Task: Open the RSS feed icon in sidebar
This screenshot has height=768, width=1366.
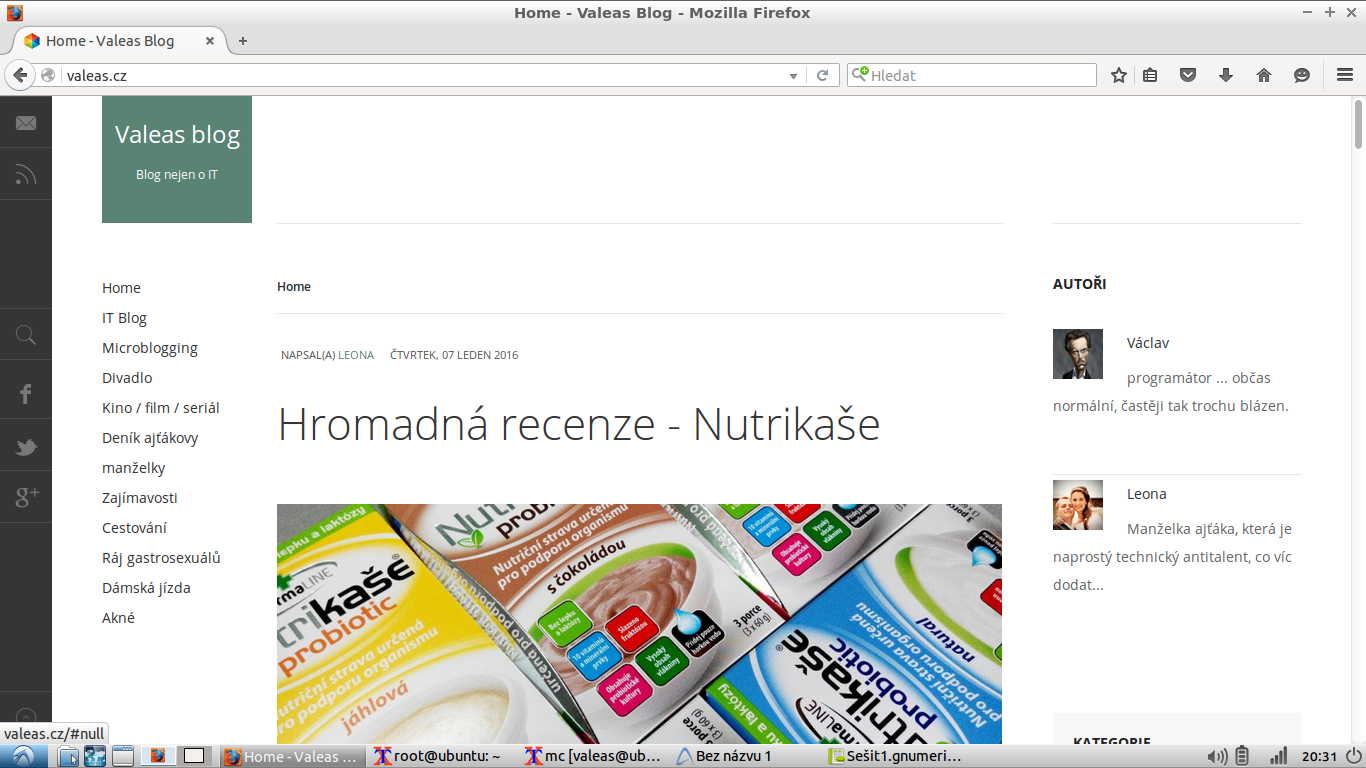Action: [26, 175]
